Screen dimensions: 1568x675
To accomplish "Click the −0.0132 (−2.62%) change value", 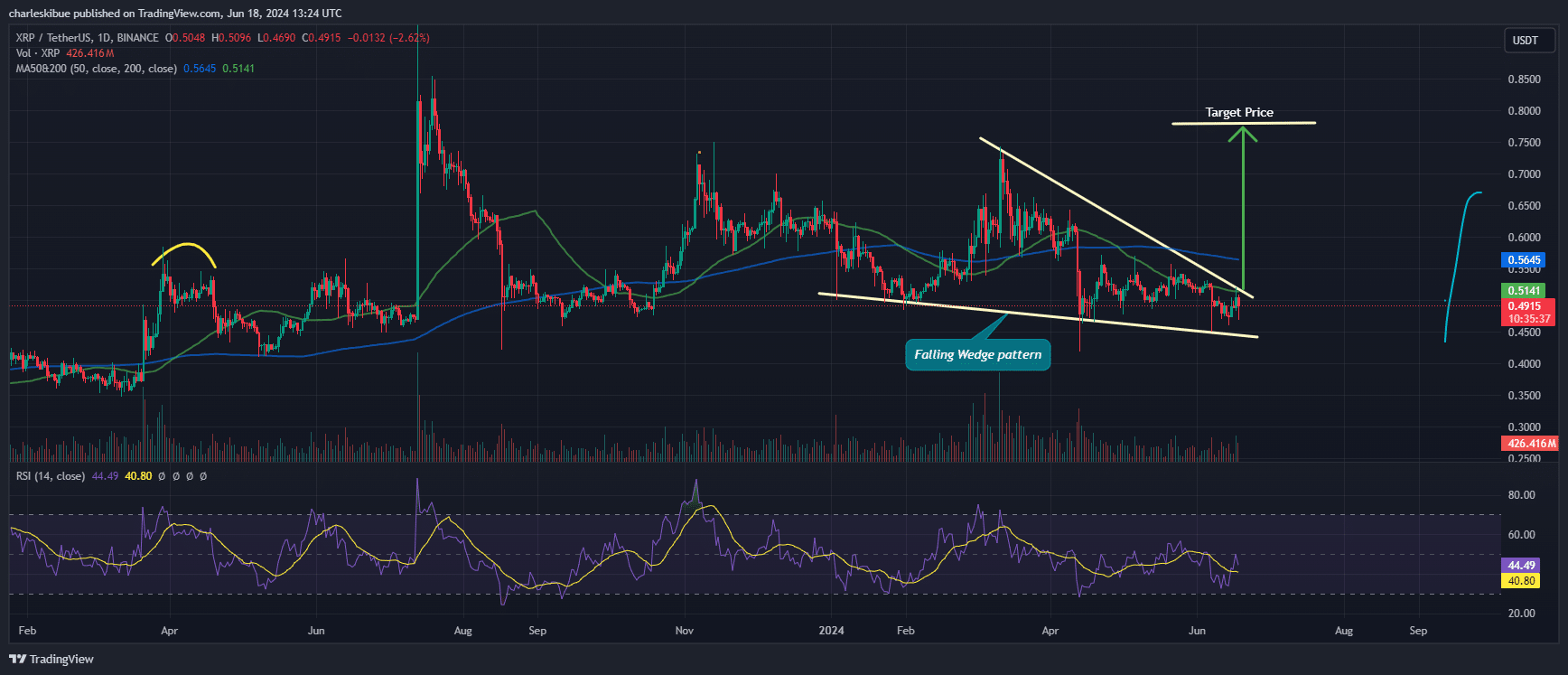I will 388,38.
